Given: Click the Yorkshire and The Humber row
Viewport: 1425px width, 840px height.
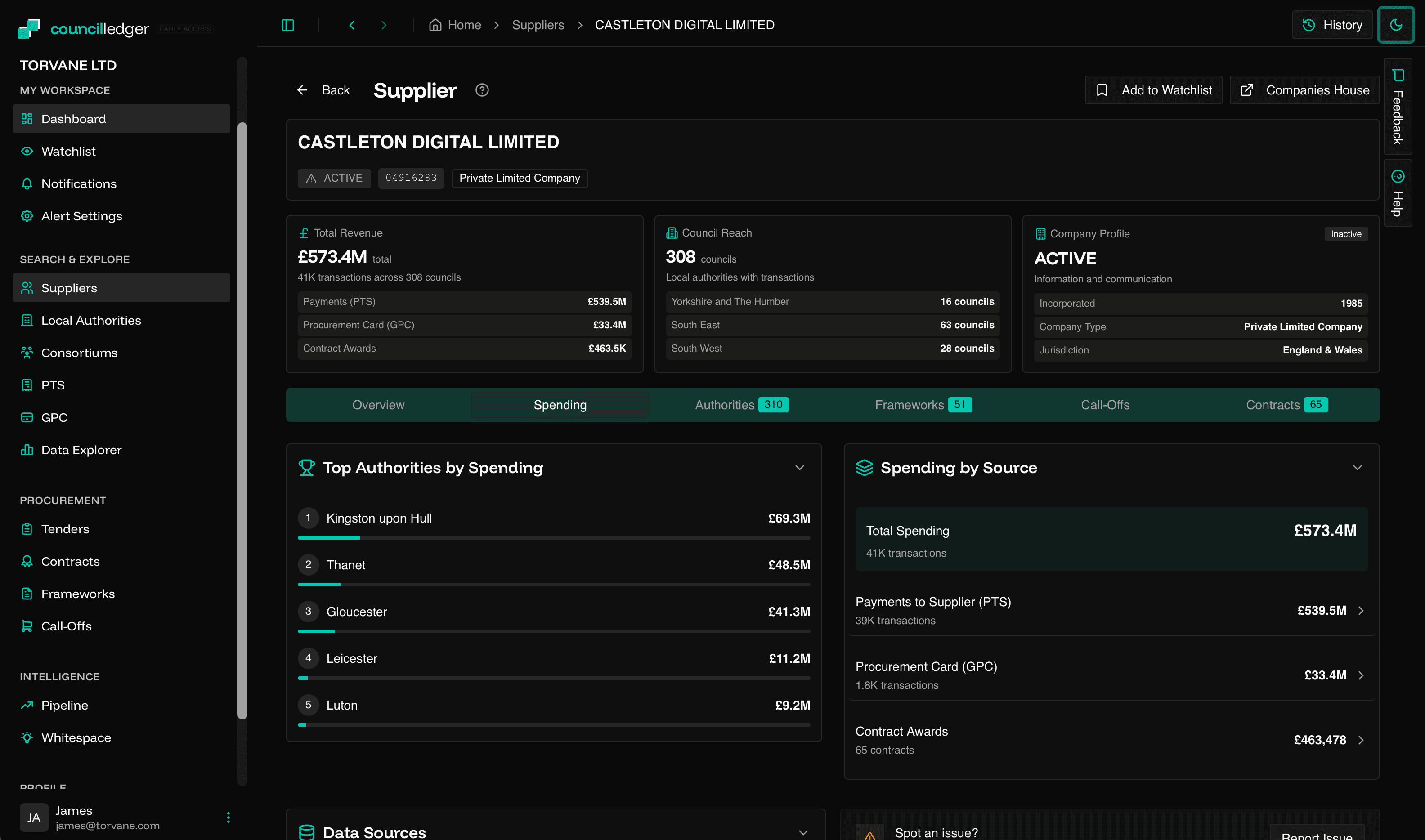Looking at the screenshot, I should [832, 302].
